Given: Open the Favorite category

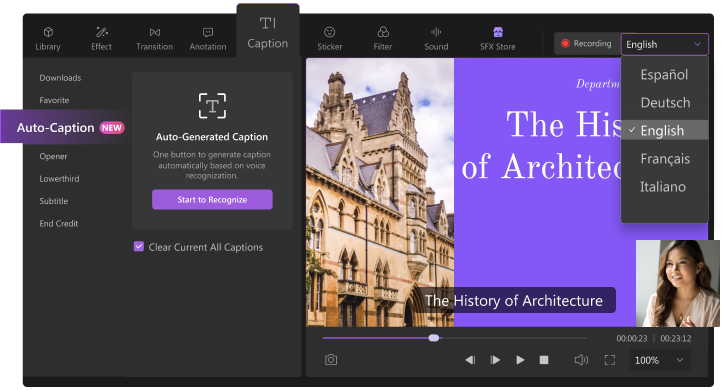Looking at the screenshot, I should [x=54, y=100].
